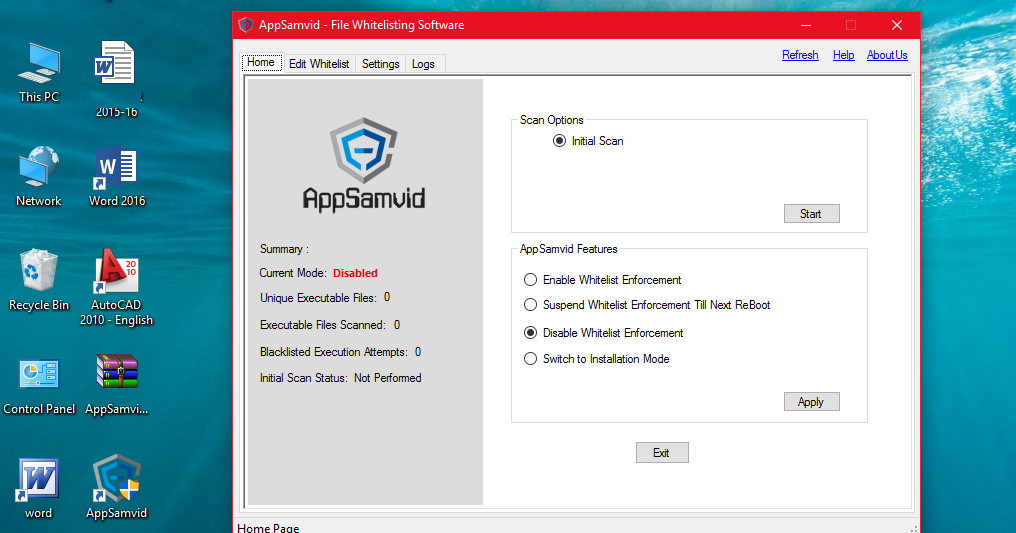1016x533 pixels.
Task: Click the Unique Executable Files: 0 line
Action: point(325,298)
